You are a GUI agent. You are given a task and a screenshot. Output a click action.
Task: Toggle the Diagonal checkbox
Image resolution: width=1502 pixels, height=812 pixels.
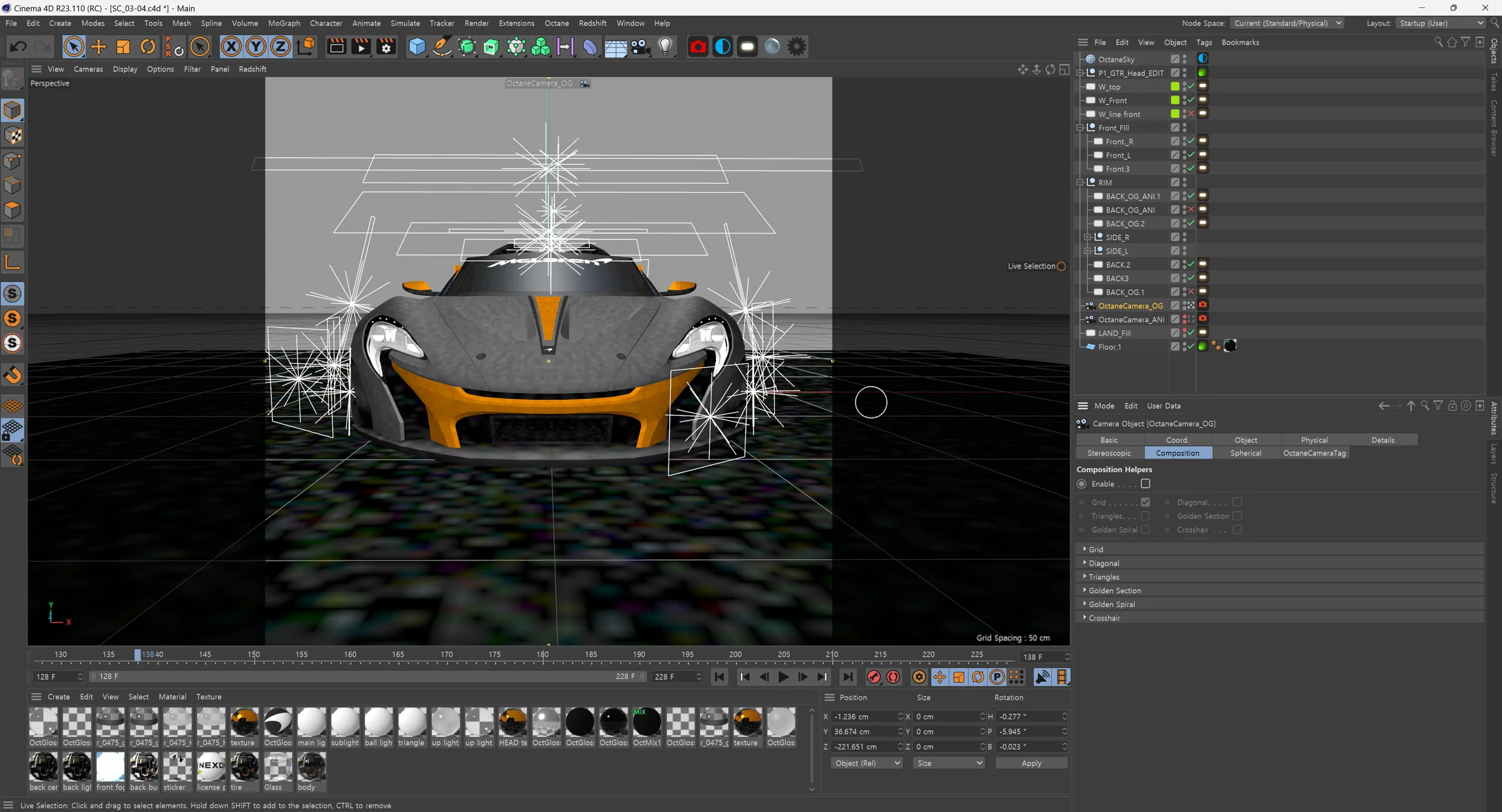pos(1237,502)
